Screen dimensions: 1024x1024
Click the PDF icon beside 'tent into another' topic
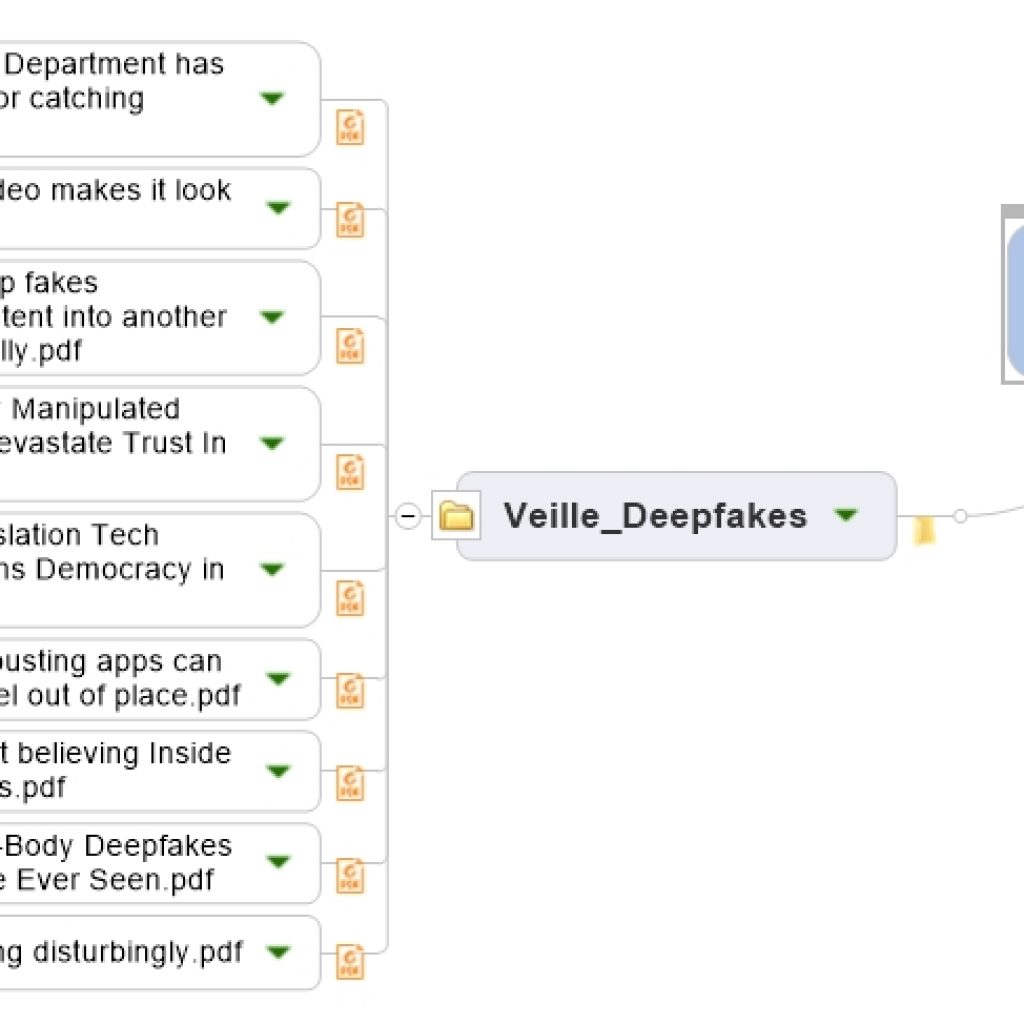350,345
